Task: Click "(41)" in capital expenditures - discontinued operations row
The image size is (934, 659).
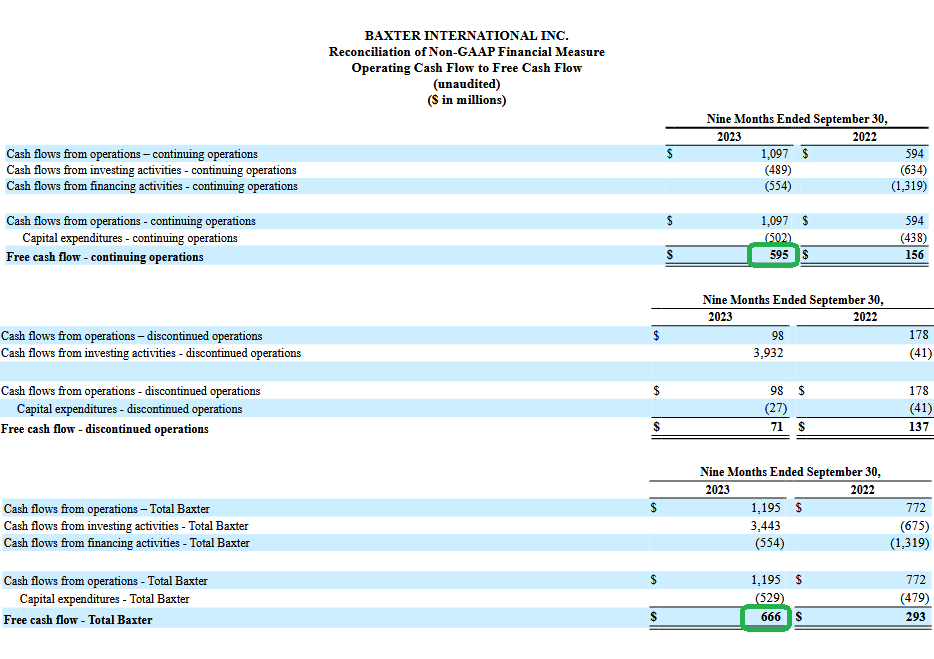Action: coord(920,408)
